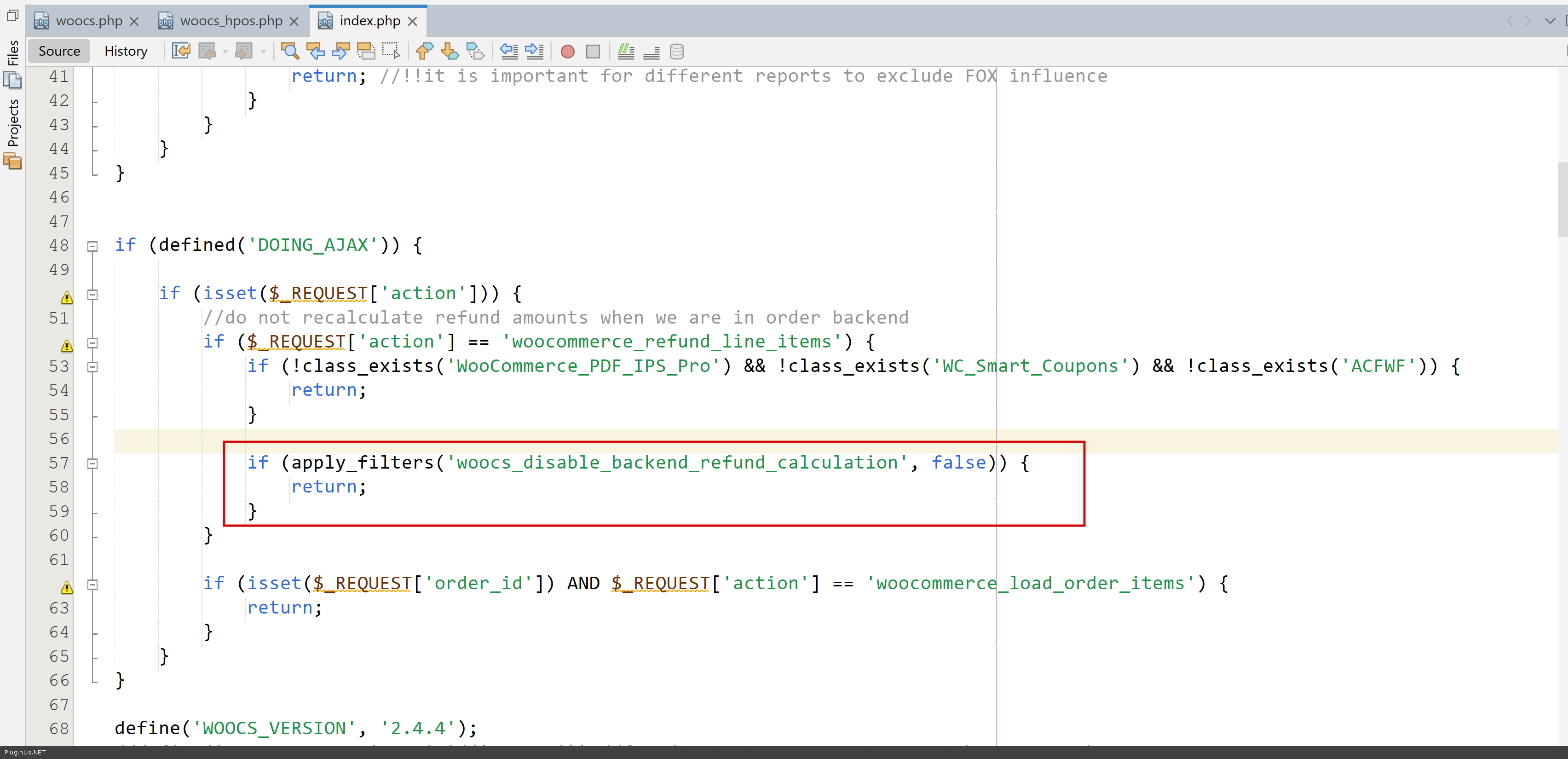Open the History view button

[x=126, y=51]
